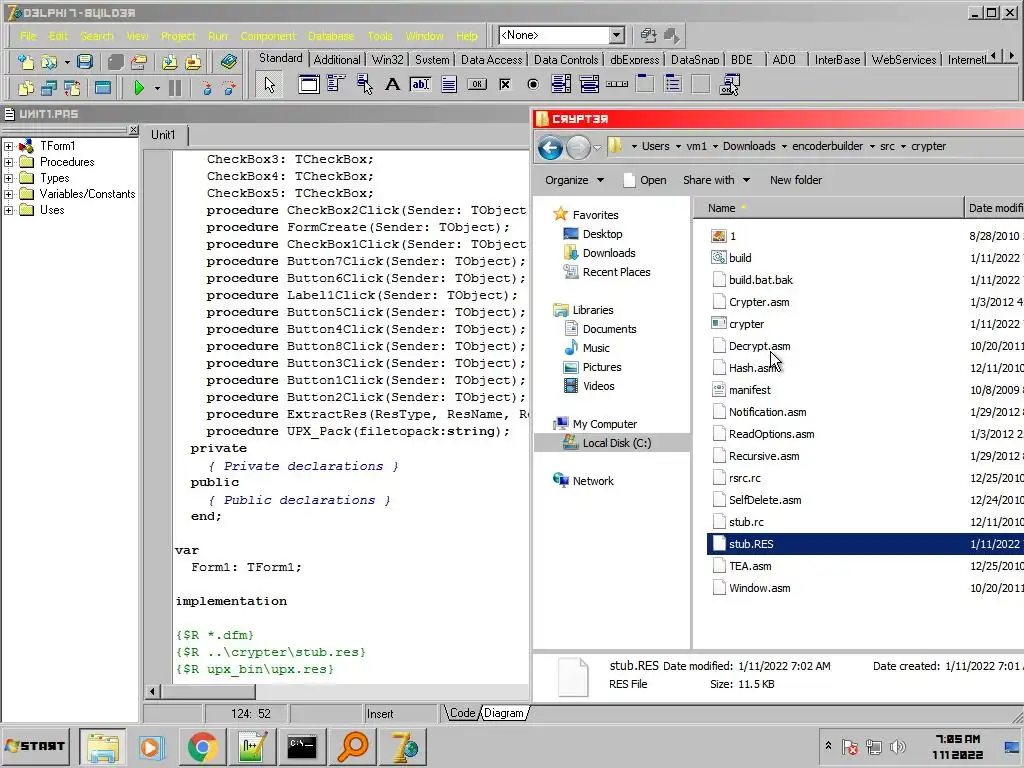Viewport: 1024px width, 768px height.
Task: Select the ComboBox component icon
Action: [589, 84]
